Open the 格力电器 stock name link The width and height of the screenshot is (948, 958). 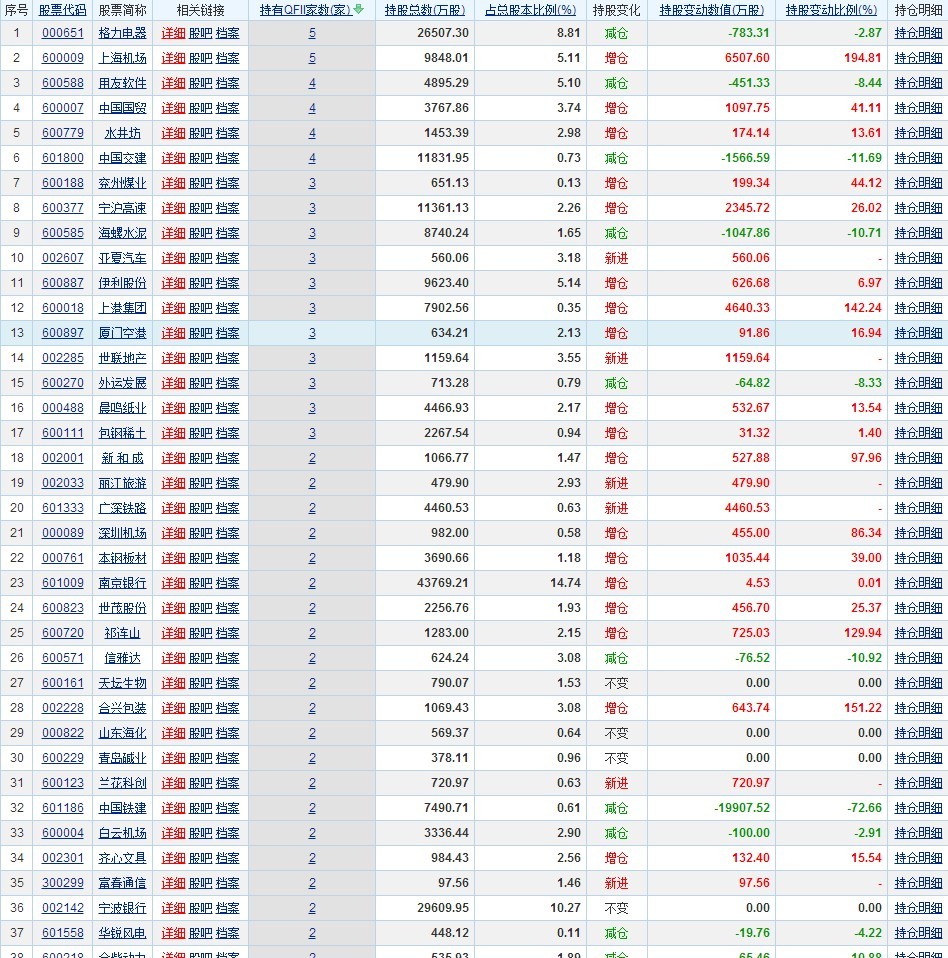click(x=122, y=33)
